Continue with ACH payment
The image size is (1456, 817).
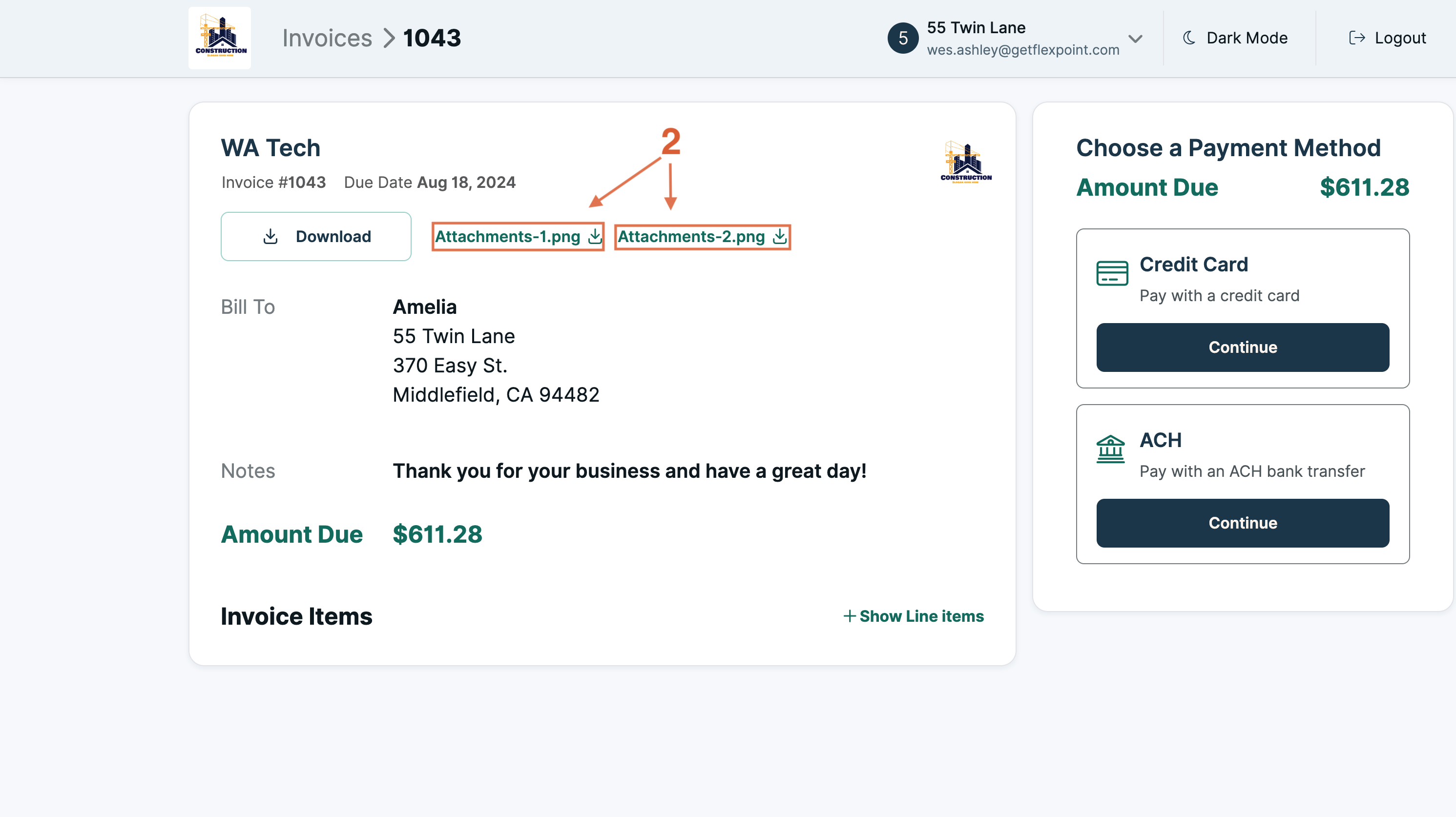click(x=1242, y=523)
